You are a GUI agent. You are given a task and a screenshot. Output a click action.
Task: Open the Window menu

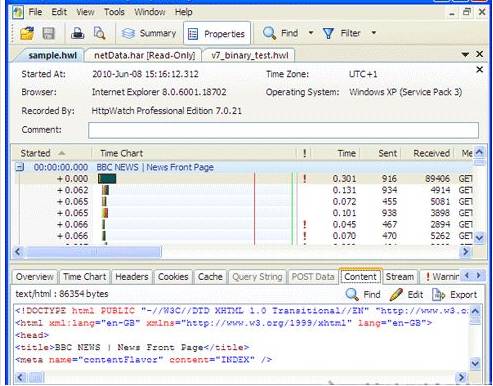[x=150, y=12]
